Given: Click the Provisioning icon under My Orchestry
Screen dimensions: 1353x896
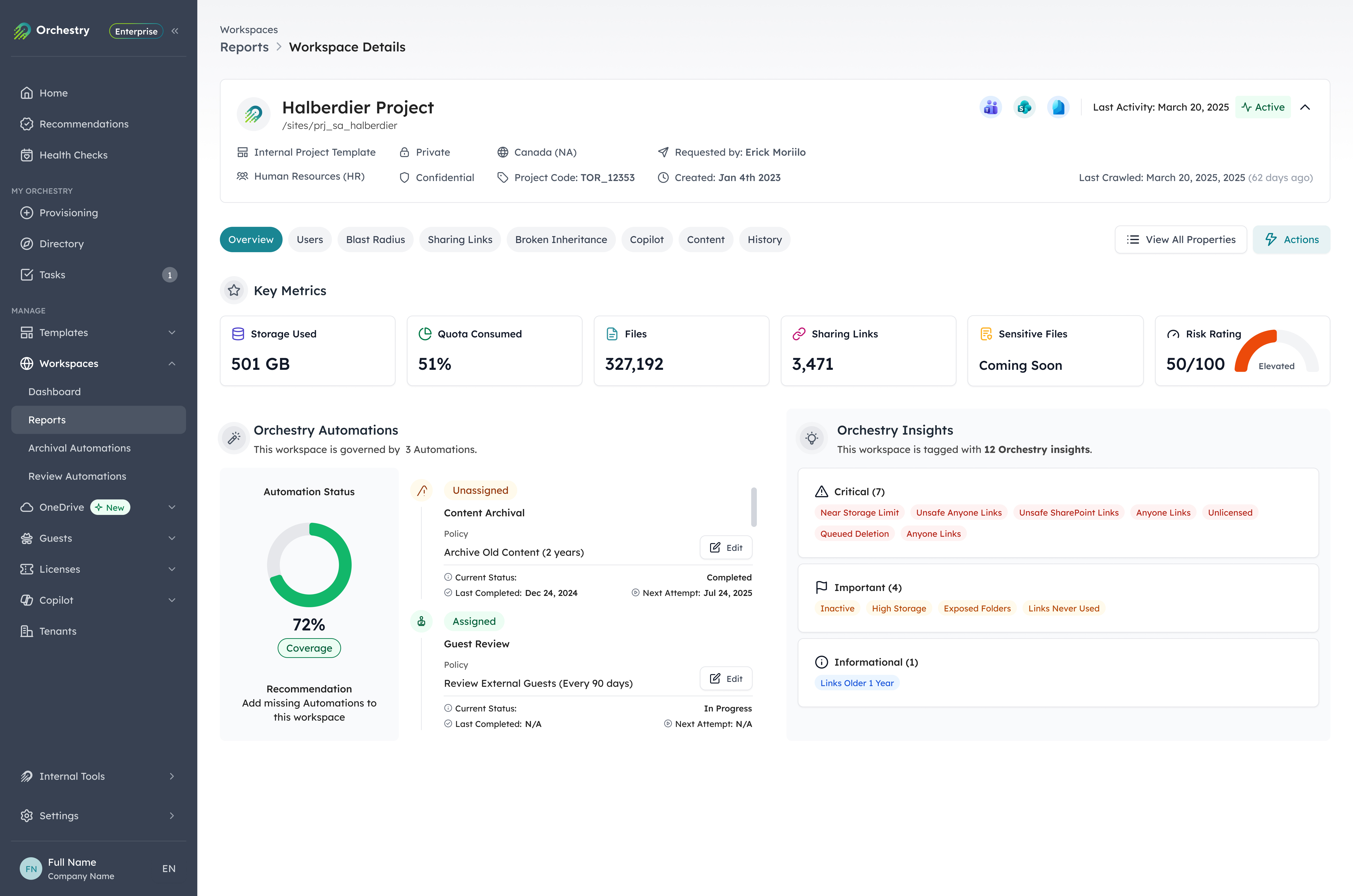Looking at the screenshot, I should click(27, 212).
